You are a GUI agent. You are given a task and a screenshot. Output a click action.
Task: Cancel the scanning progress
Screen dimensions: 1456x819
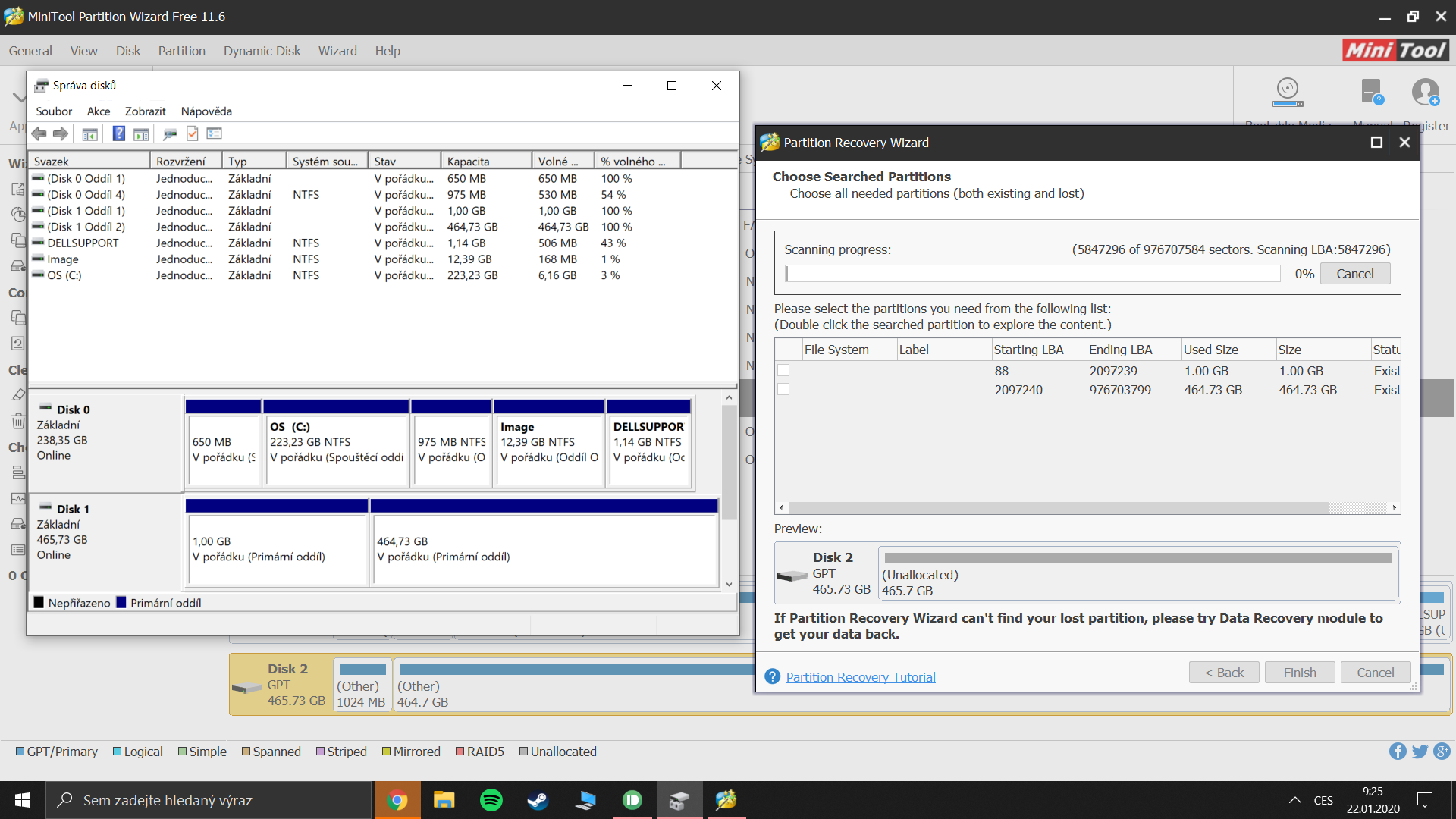(x=1354, y=274)
